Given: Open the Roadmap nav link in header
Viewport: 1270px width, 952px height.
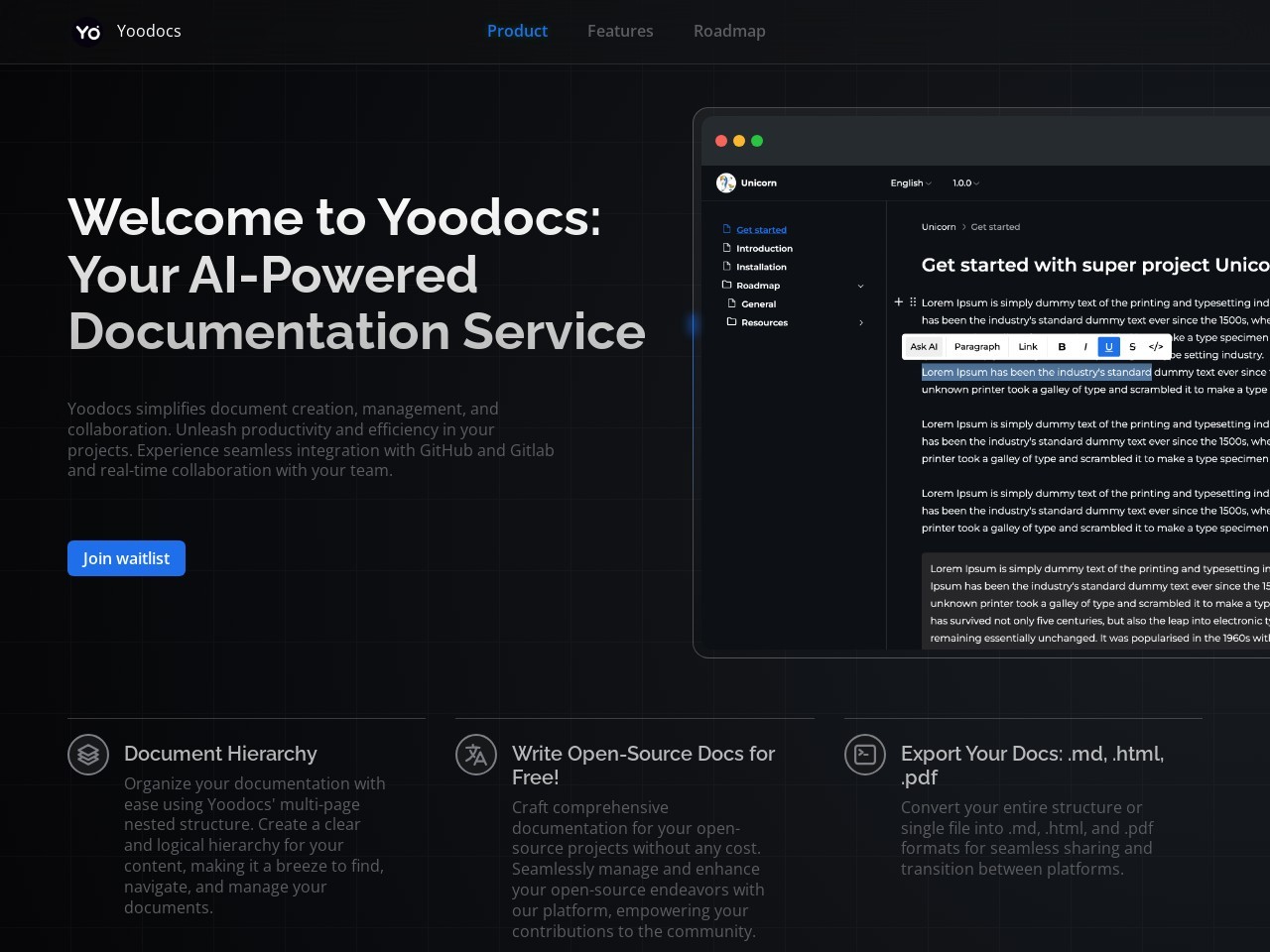Looking at the screenshot, I should pos(729,31).
